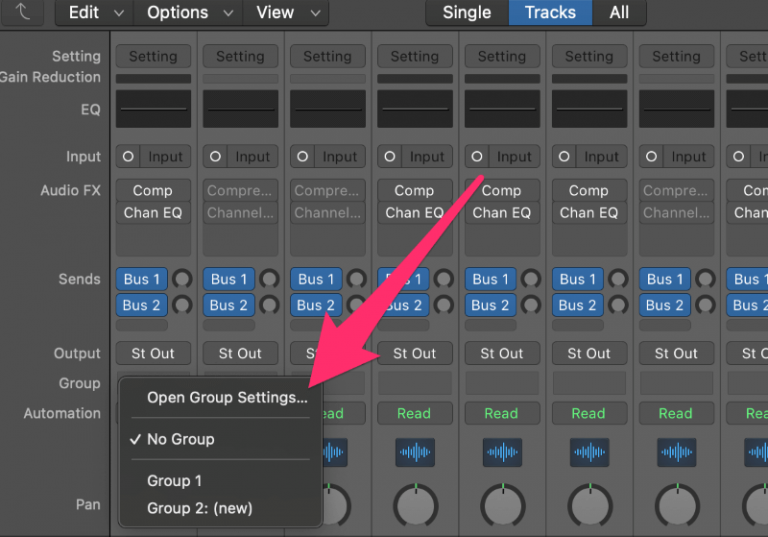Click the Bus 2 send on the second channel strip

click(229, 305)
